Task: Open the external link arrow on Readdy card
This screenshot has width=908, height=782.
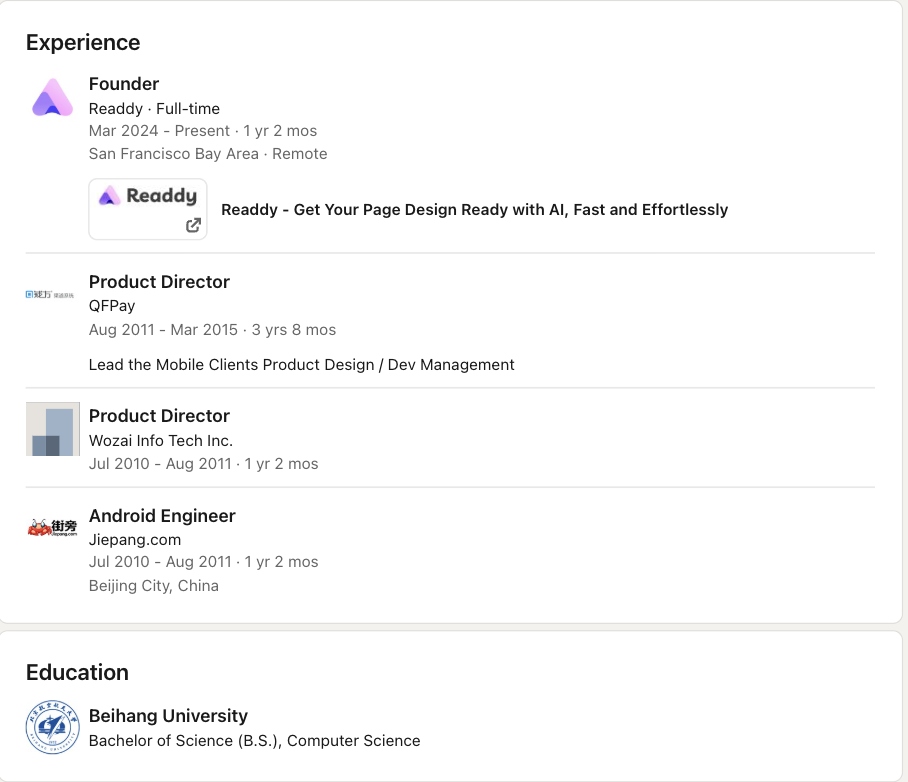Action: 193,225
